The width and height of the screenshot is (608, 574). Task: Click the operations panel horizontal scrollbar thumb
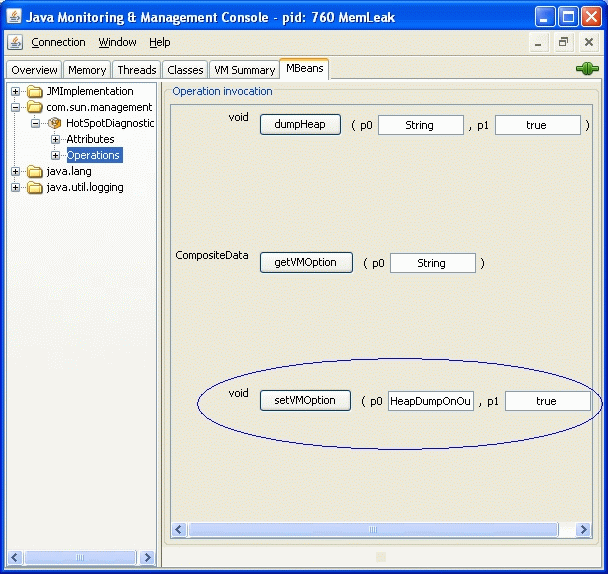(x=373, y=529)
